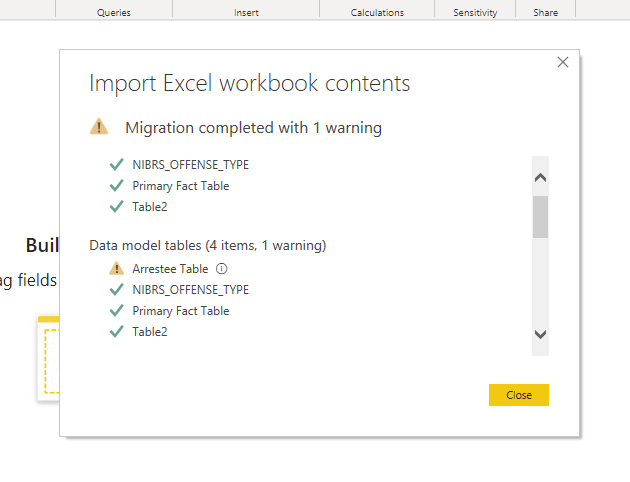The image size is (630, 482).
Task: Click the warning icon next to Arrestee Table
Action: pyautogui.click(x=117, y=268)
